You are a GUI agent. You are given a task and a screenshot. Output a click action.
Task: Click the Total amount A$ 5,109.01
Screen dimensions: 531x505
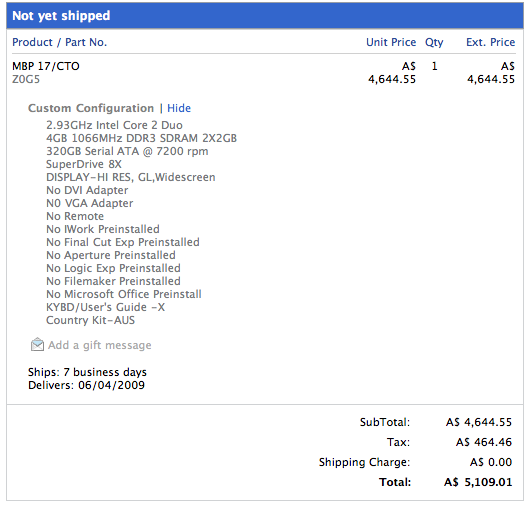tap(478, 482)
